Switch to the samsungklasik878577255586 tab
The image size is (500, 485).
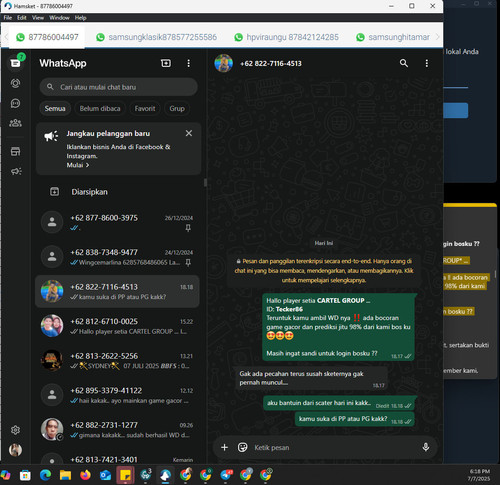[156, 37]
